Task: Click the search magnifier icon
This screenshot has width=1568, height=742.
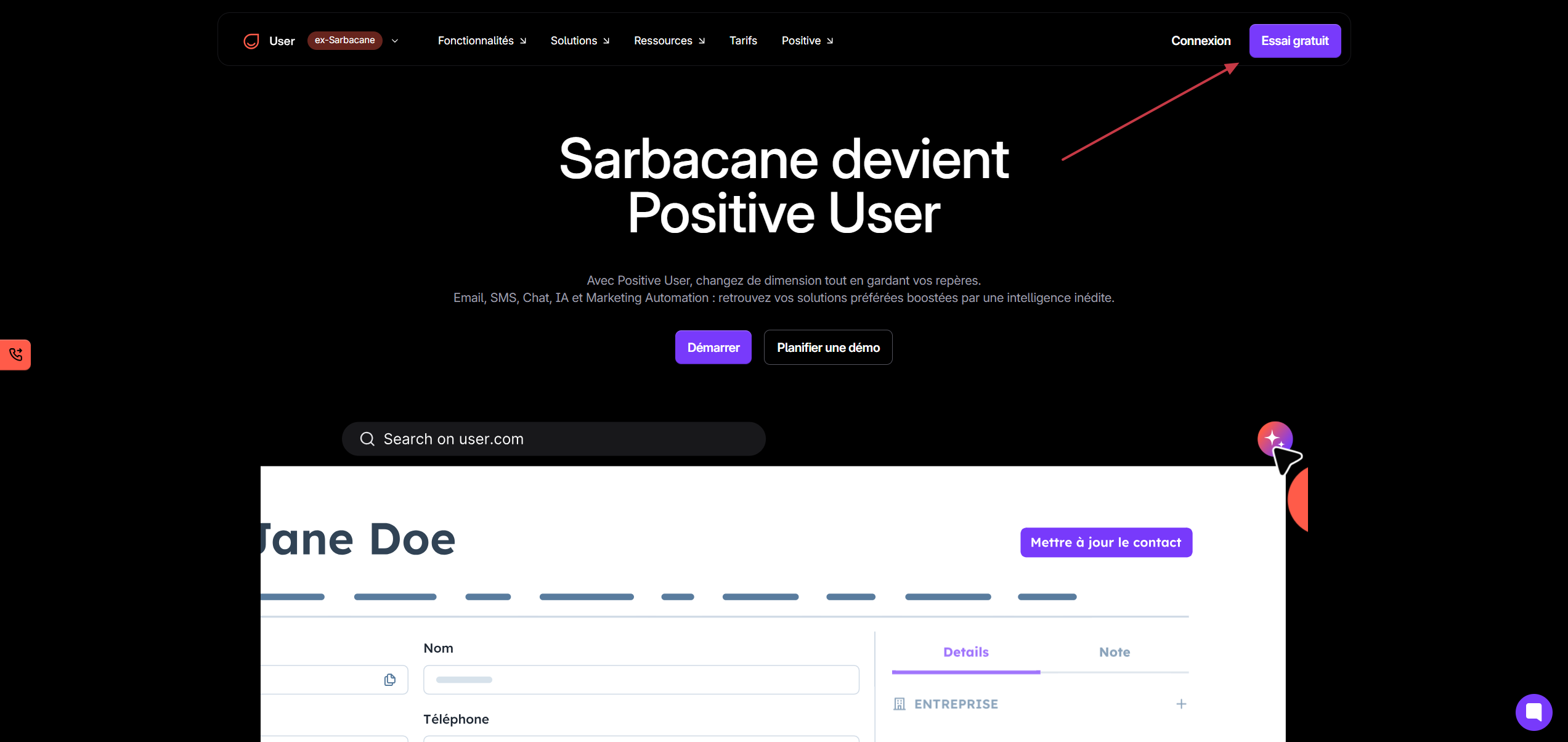Action: [367, 439]
